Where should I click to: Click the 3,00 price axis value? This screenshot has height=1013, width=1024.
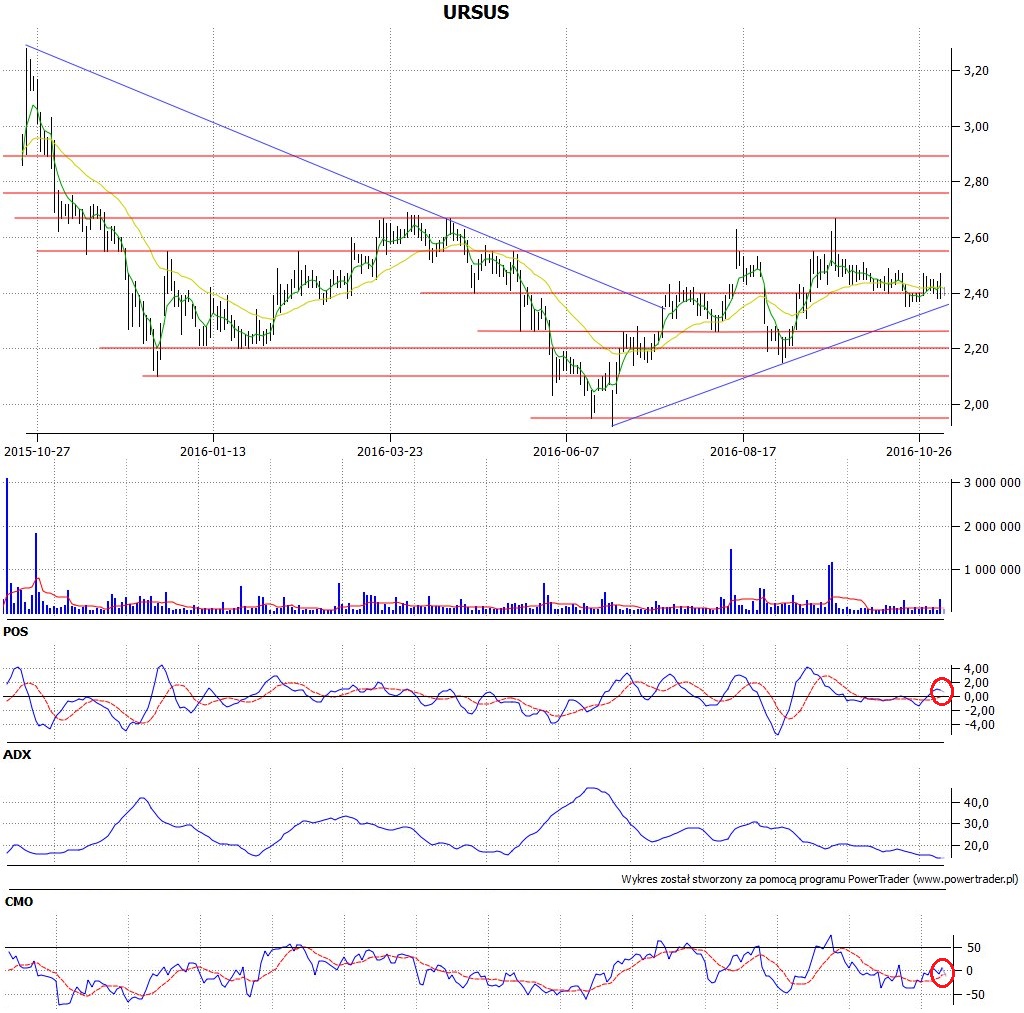point(976,127)
